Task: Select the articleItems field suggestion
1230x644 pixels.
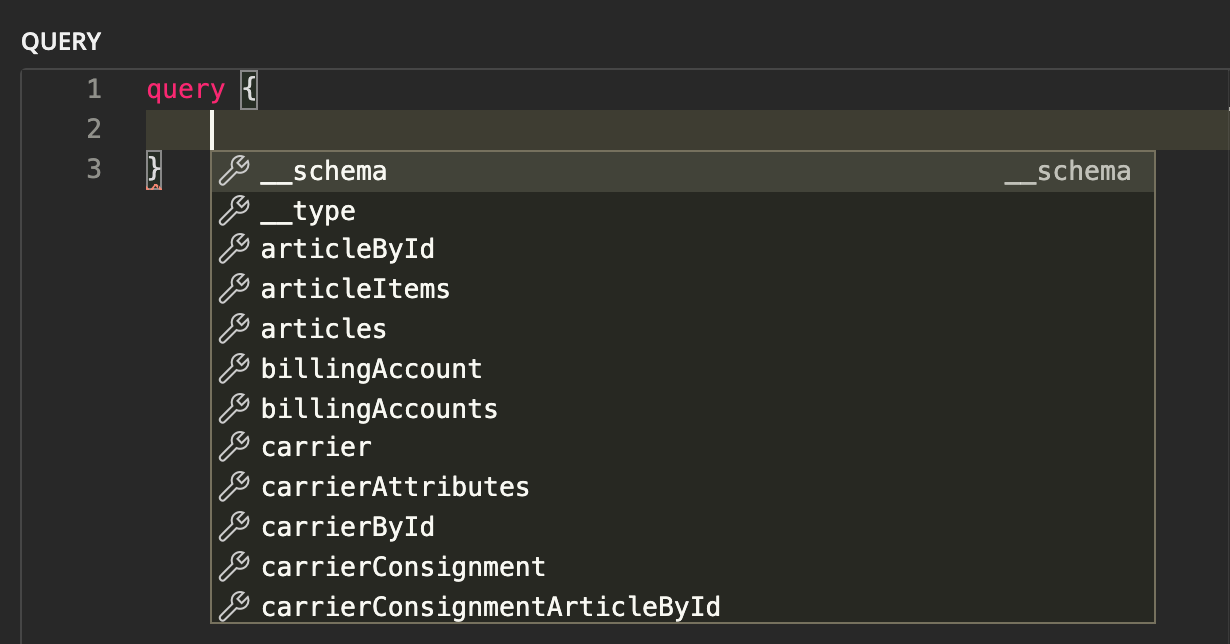Action: pyautogui.click(x=355, y=290)
